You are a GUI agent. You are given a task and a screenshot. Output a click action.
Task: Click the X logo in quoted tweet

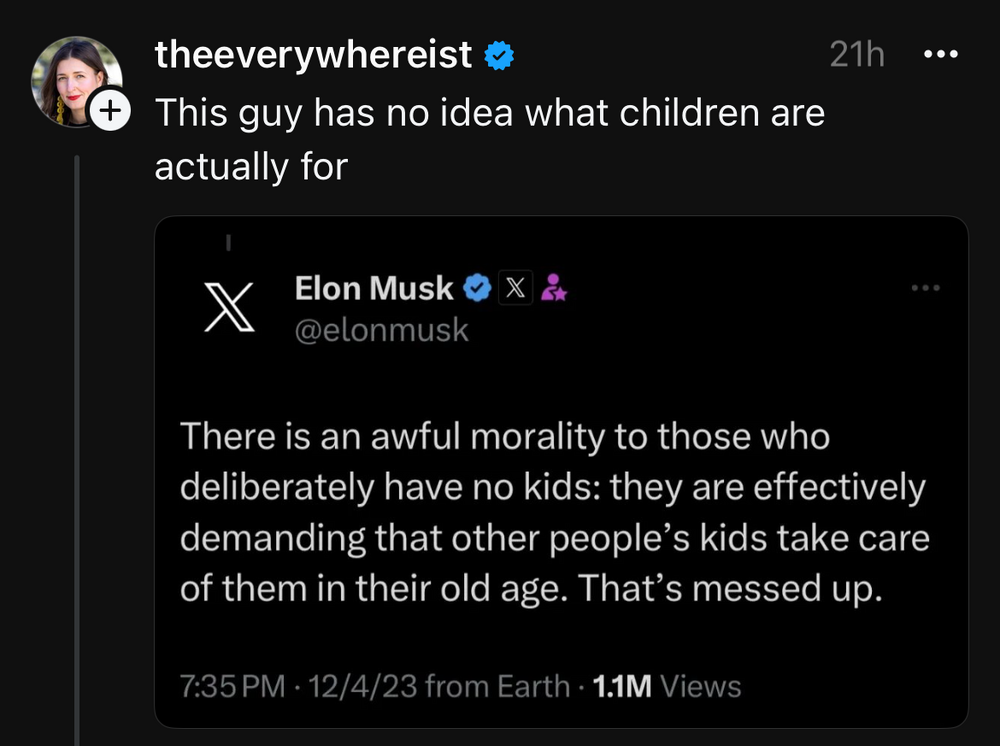click(230, 305)
